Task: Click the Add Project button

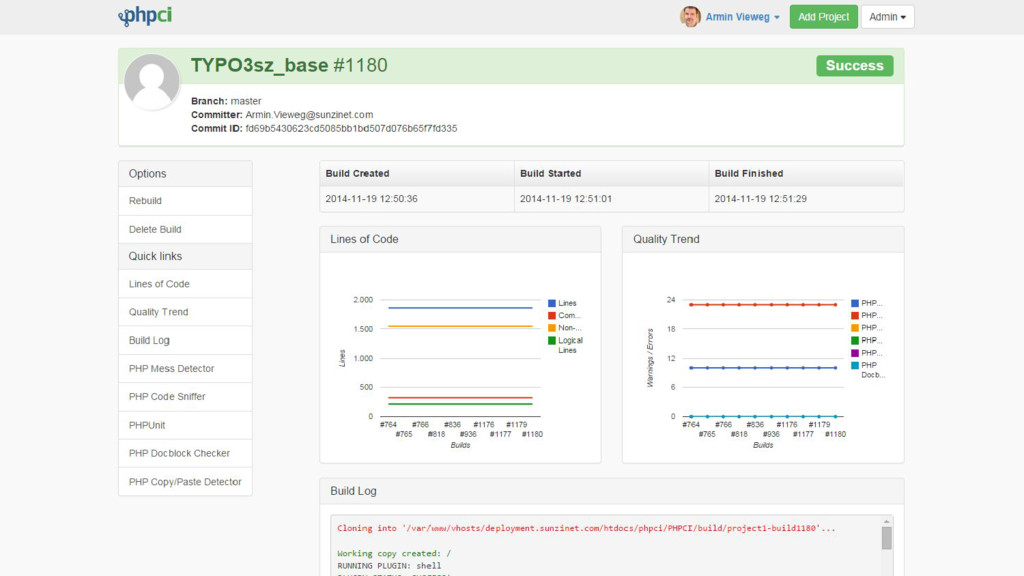Action: pos(823,17)
